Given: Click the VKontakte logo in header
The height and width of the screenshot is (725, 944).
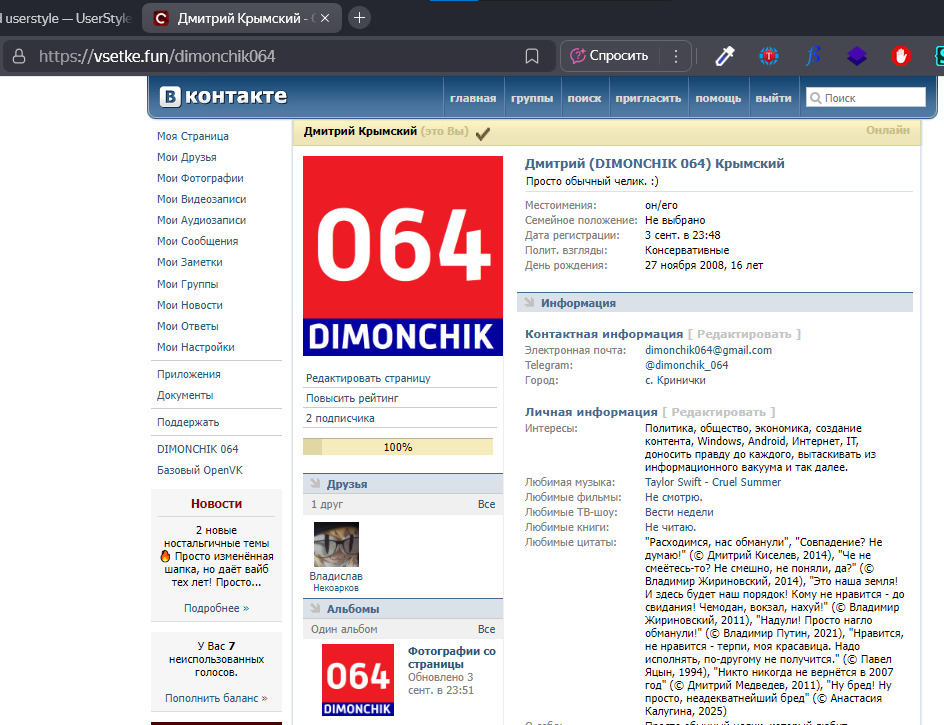Looking at the screenshot, I should [x=224, y=97].
